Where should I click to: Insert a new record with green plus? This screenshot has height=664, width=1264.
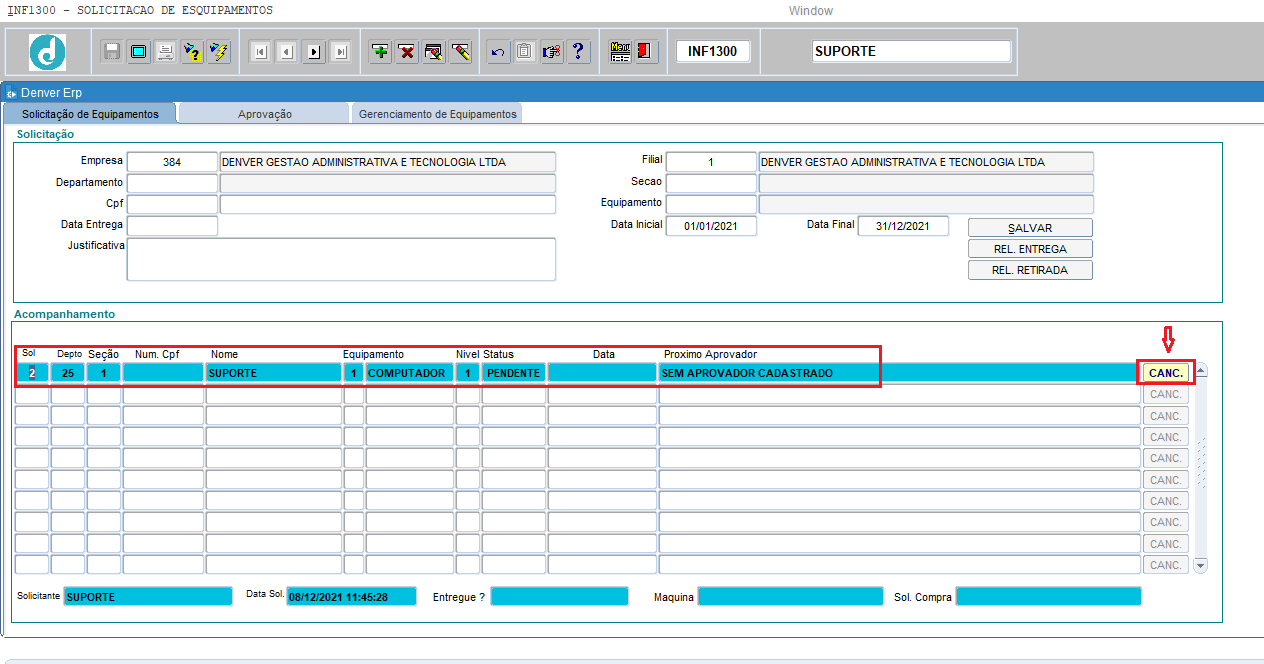(x=380, y=51)
